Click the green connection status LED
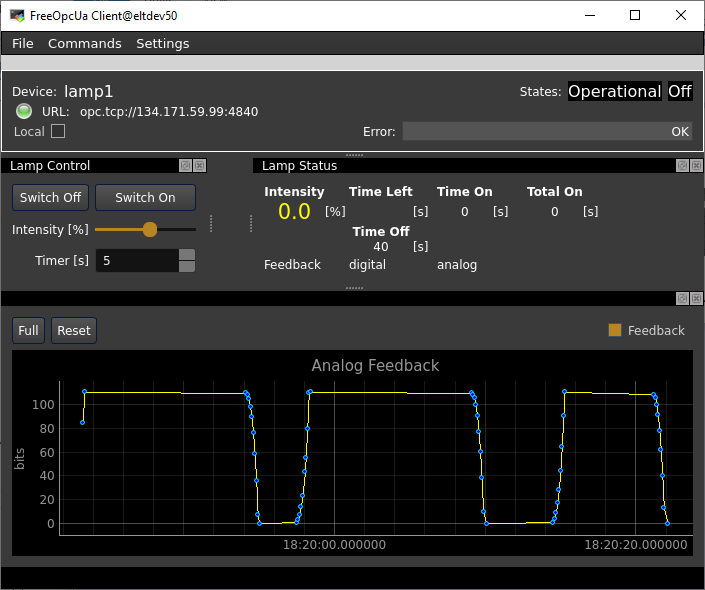 (24, 111)
